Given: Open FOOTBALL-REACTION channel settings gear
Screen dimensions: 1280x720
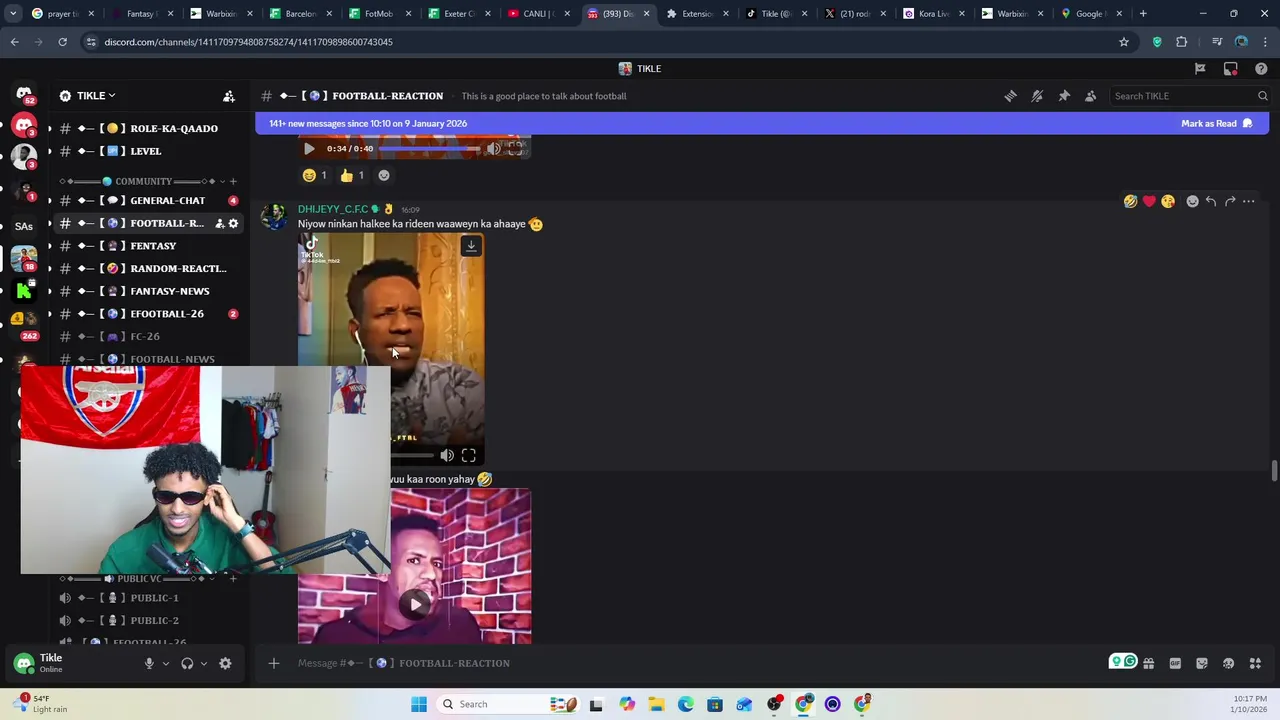Looking at the screenshot, I should pyautogui.click(x=233, y=223).
